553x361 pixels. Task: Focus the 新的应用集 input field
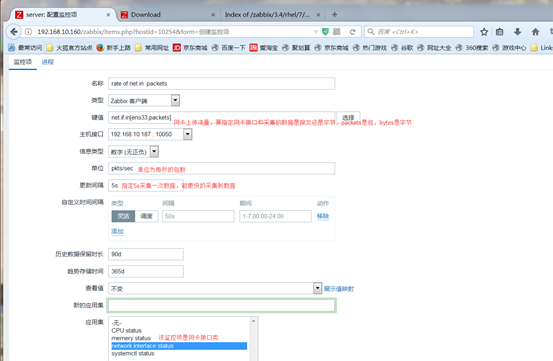[221, 305]
